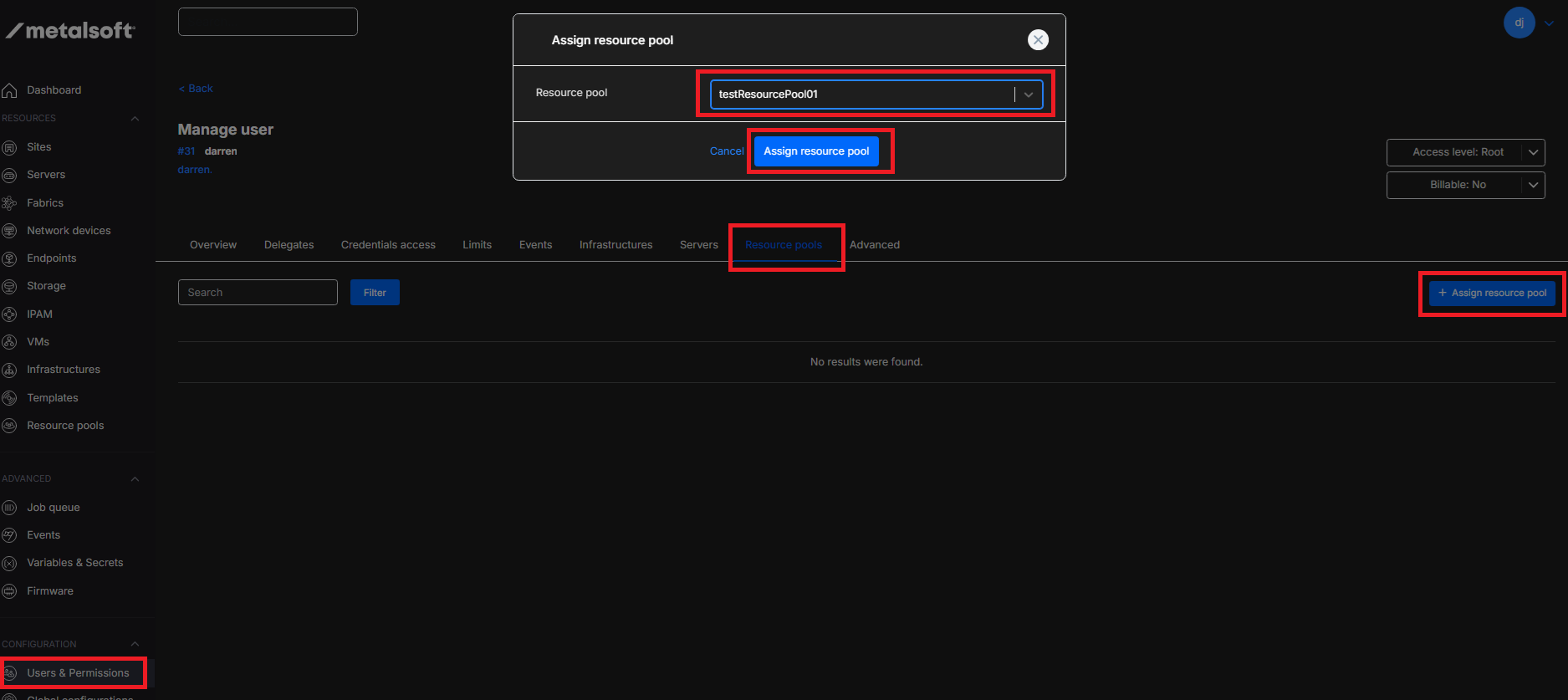Open the Resource pool dropdown
The height and width of the screenshot is (700, 1568).
coord(1028,95)
